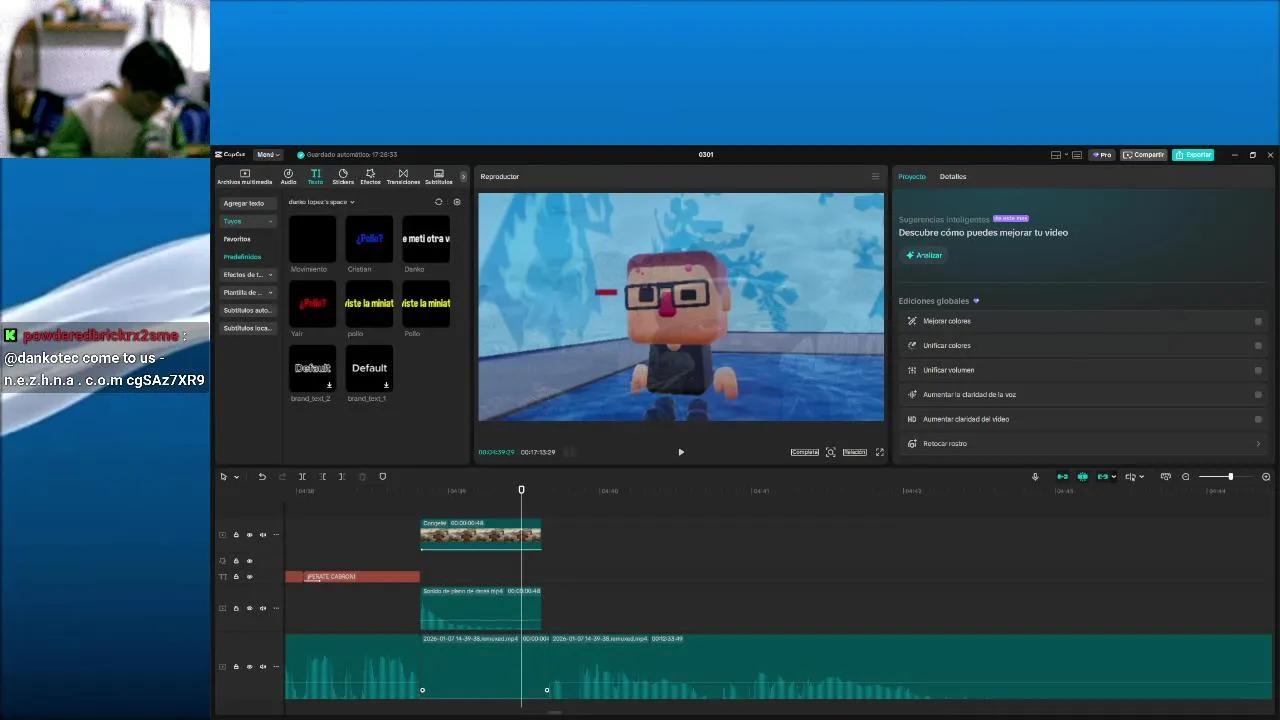Click the redo arrow in timeline toolbar

pyautogui.click(x=282, y=477)
